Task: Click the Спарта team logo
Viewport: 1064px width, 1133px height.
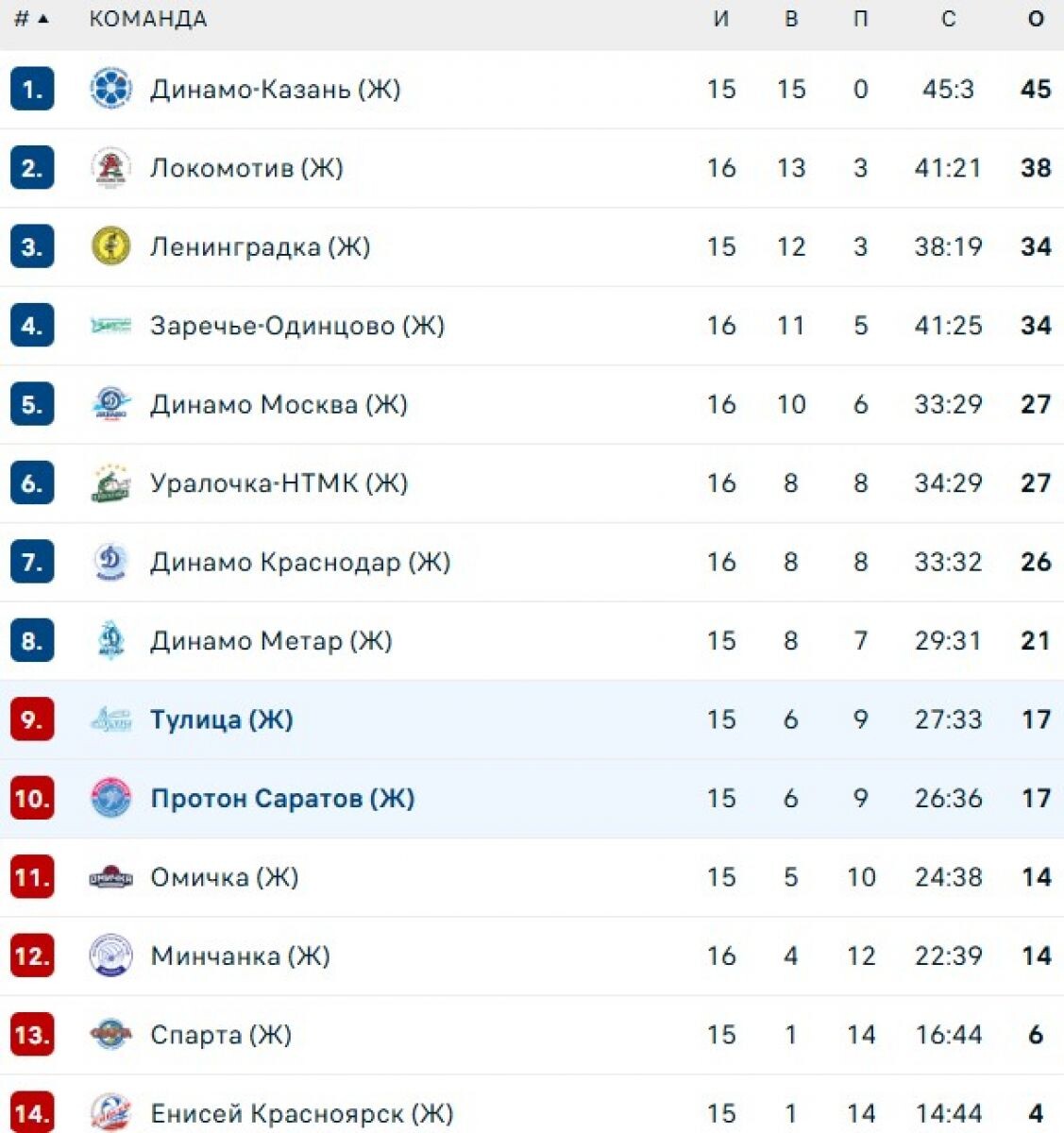Action: click(x=113, y=1034)
